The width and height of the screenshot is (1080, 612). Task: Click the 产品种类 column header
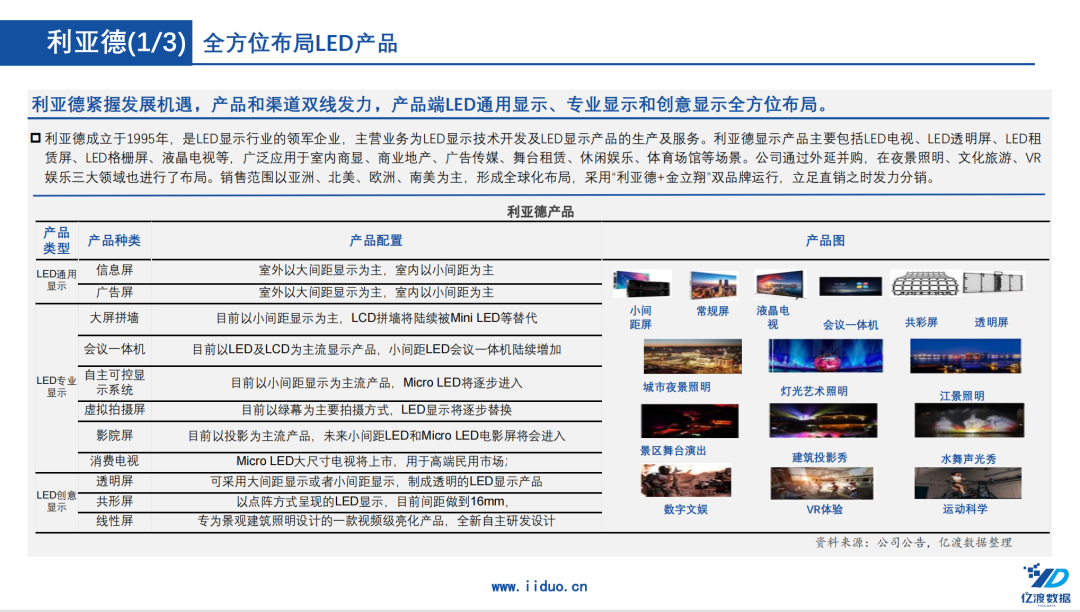click(x=114, y=240)
